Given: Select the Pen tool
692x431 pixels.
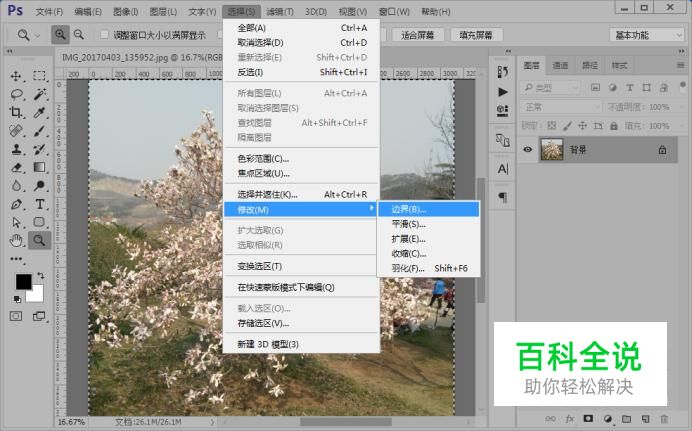Looking at the screenshot, I should click(x=16, y=204).
